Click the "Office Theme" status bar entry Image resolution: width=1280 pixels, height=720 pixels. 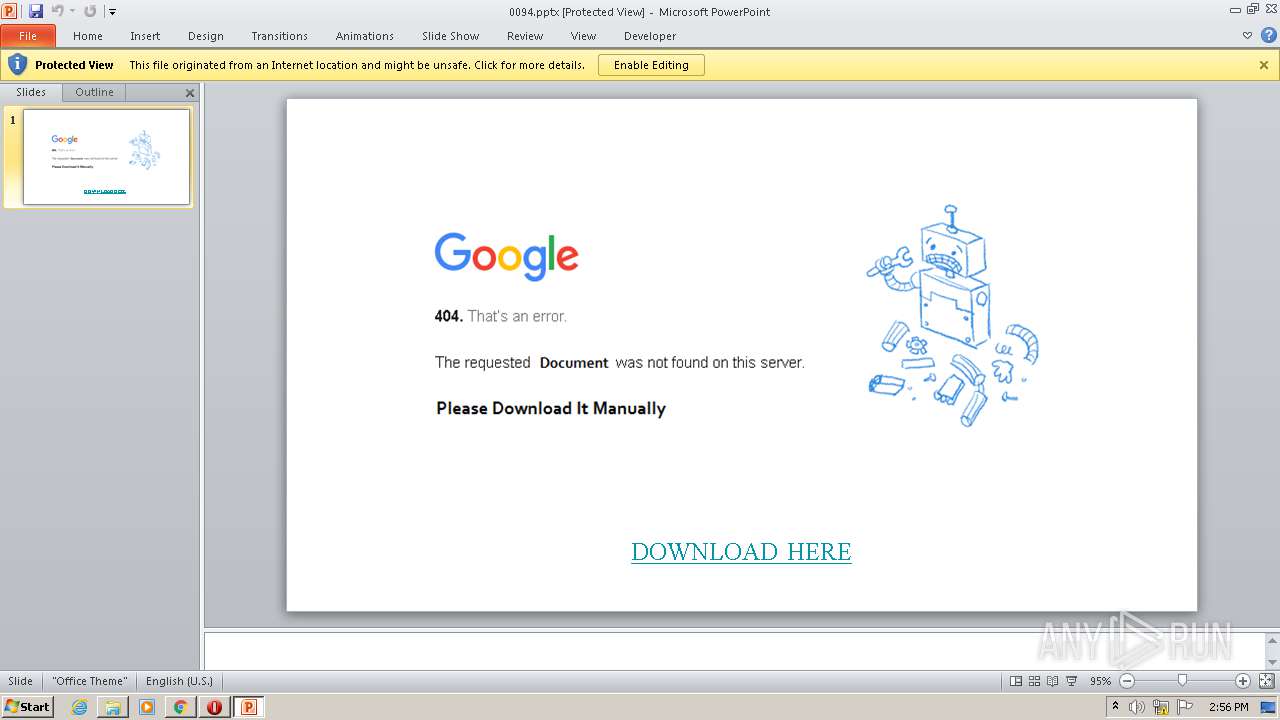tap(90, 681)
